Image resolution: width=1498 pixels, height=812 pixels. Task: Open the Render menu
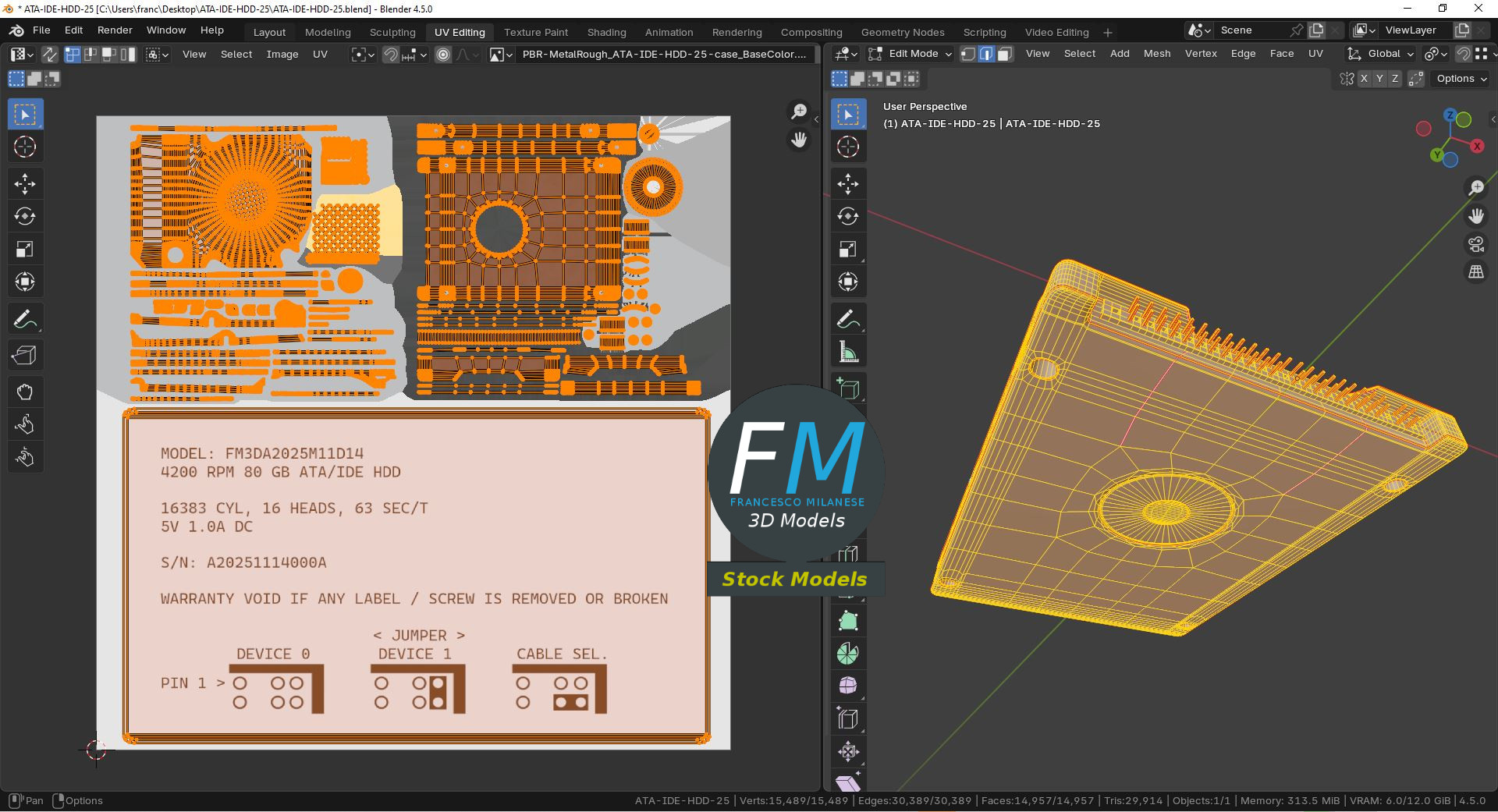click(115, 30)
